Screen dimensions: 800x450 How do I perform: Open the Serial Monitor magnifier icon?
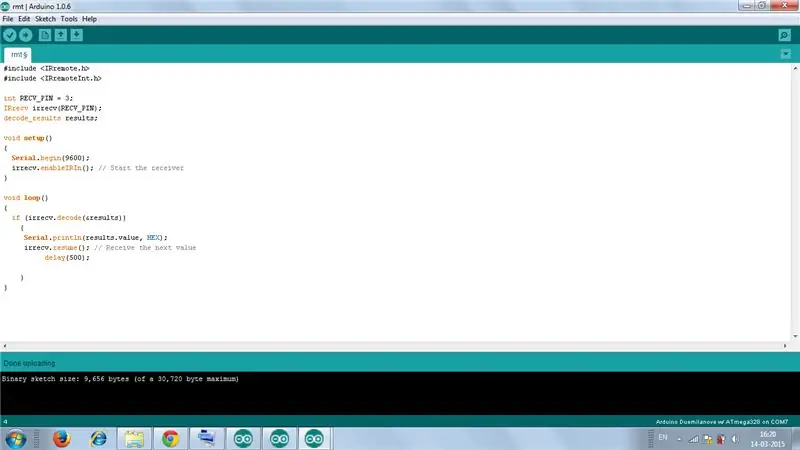tap(784, 35)
